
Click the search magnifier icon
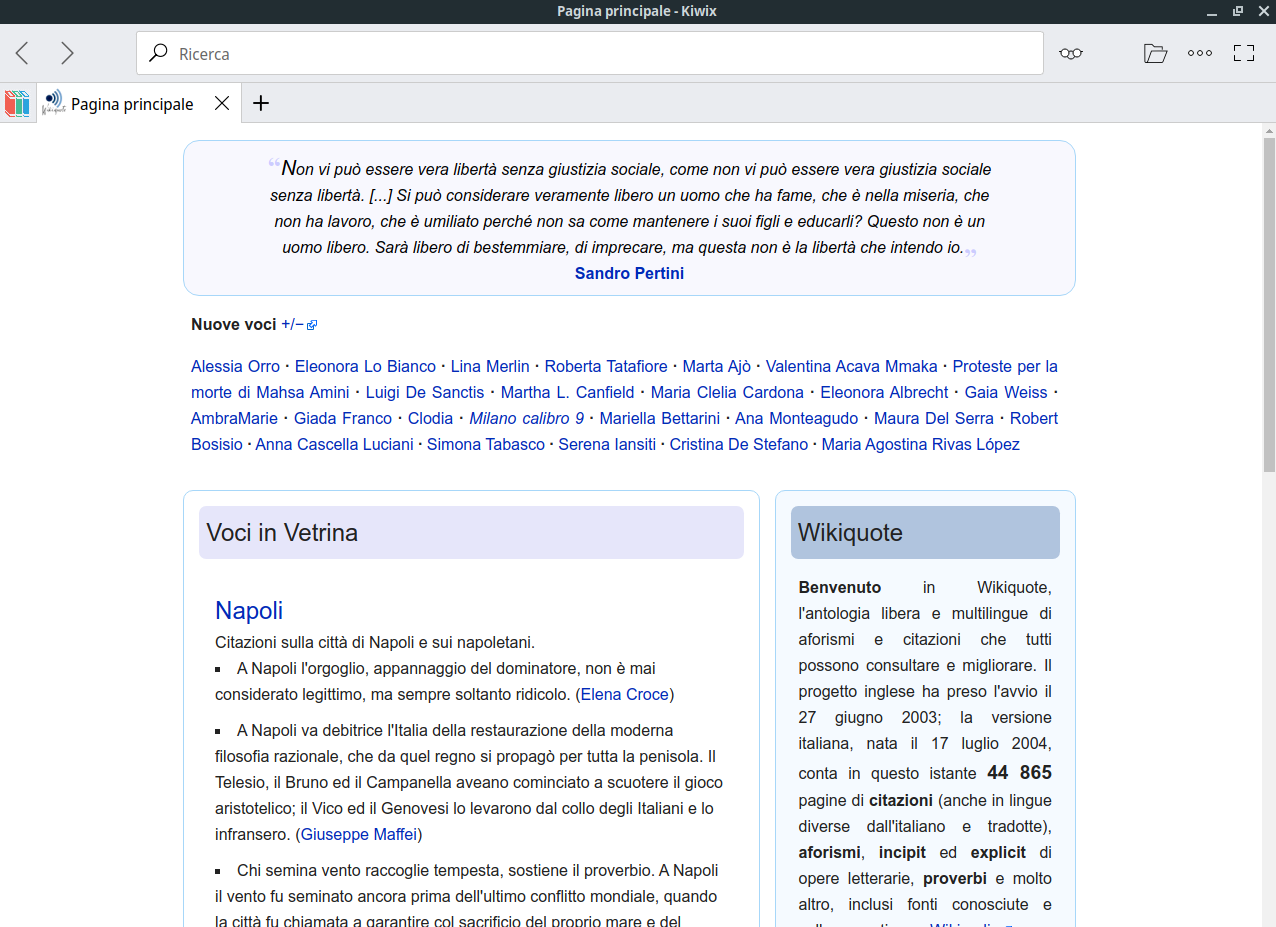click(158, 54)
